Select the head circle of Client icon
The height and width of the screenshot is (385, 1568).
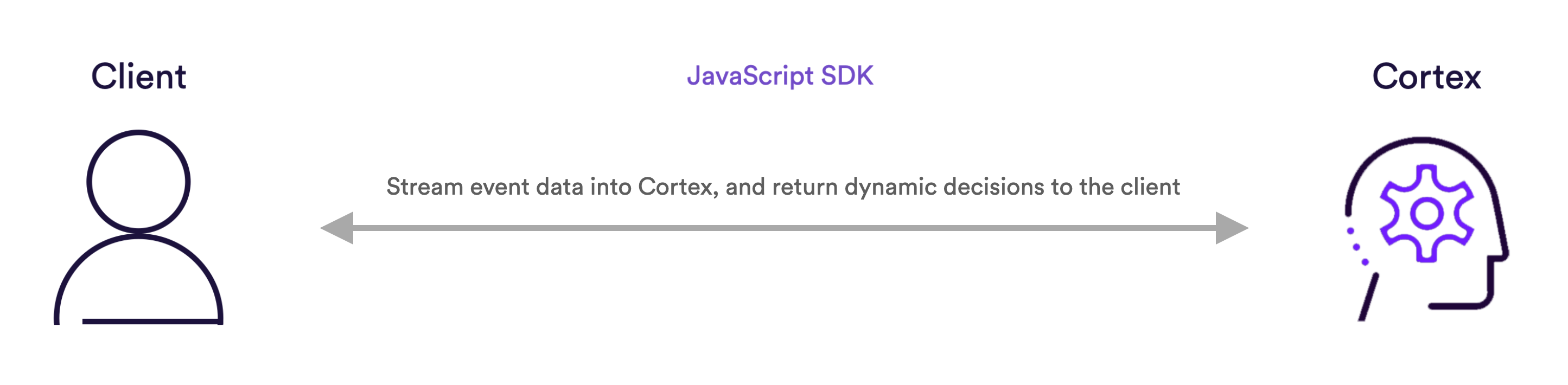[x=139, y=181]
